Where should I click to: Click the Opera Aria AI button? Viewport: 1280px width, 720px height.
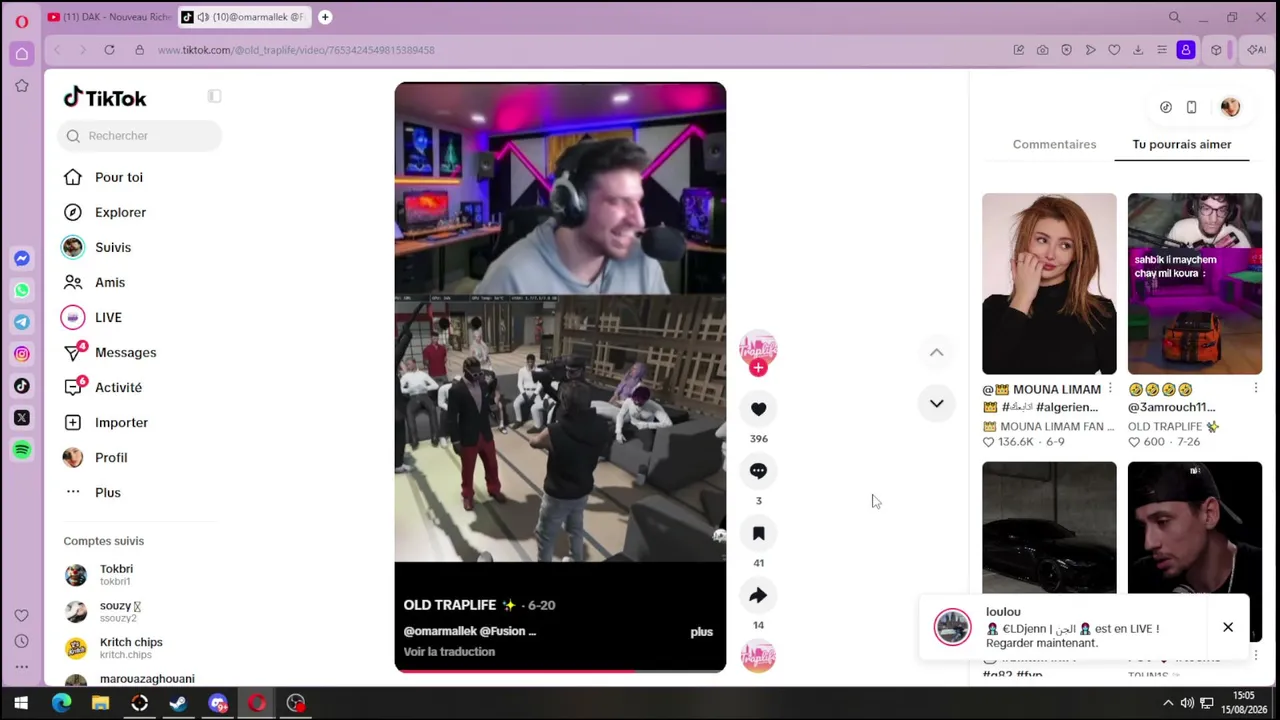[x=1257, y=50]
